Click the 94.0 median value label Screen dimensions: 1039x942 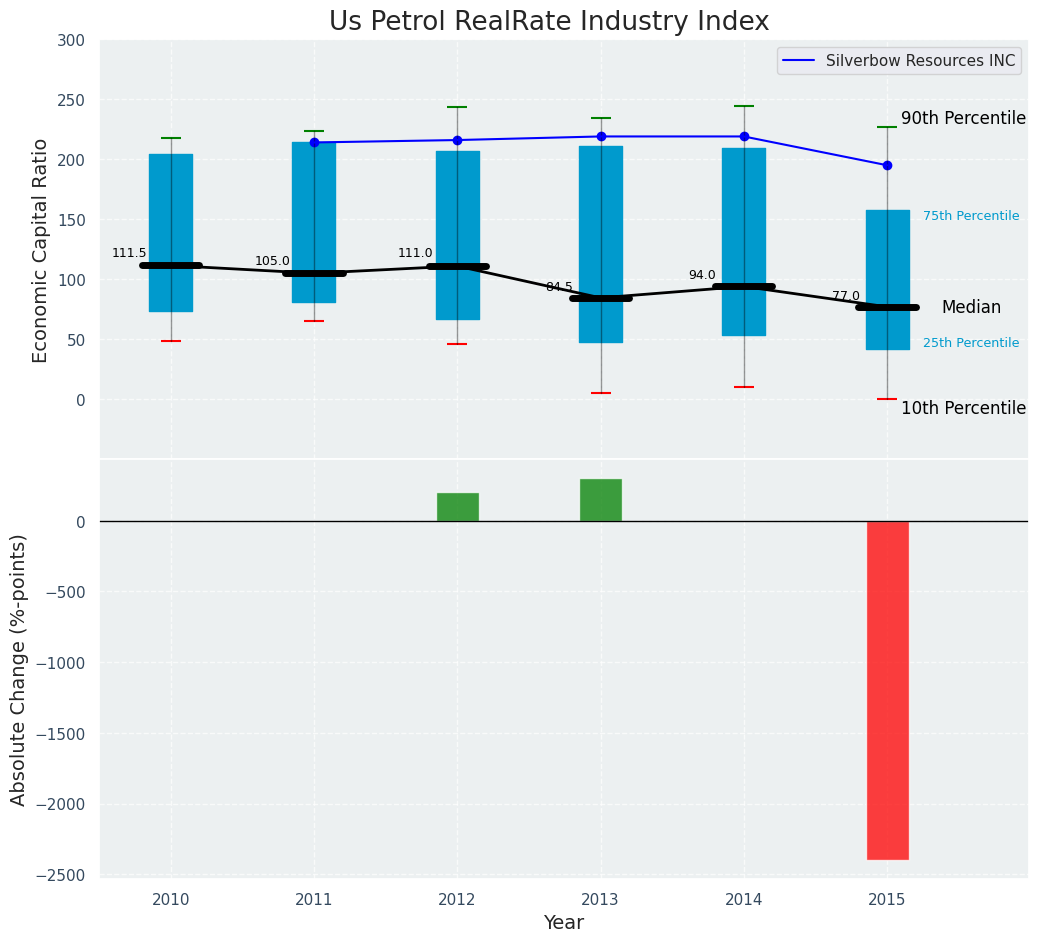[702, 276]
